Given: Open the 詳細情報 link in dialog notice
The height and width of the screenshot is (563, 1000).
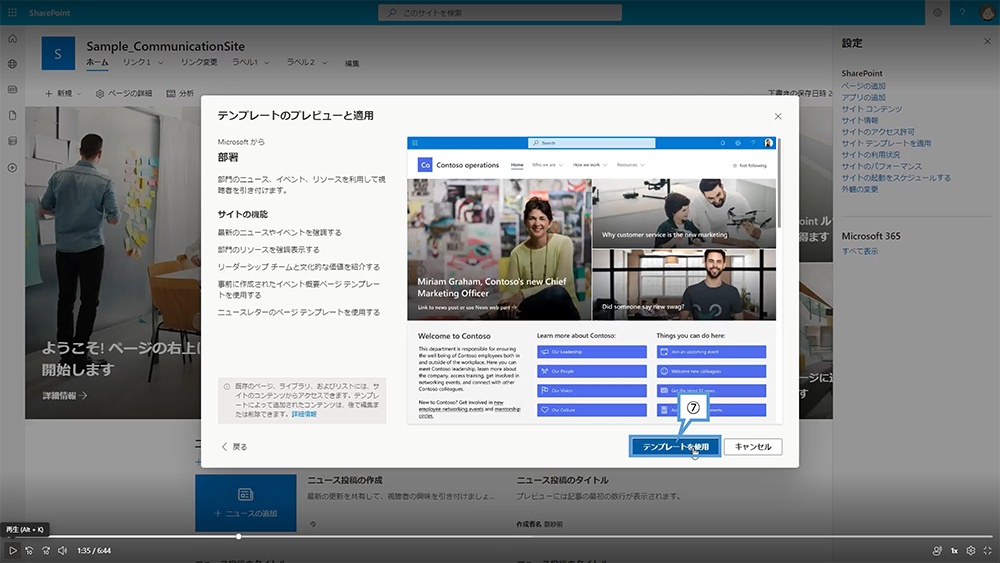Looking at the screenshot, I should click(304, 414).
